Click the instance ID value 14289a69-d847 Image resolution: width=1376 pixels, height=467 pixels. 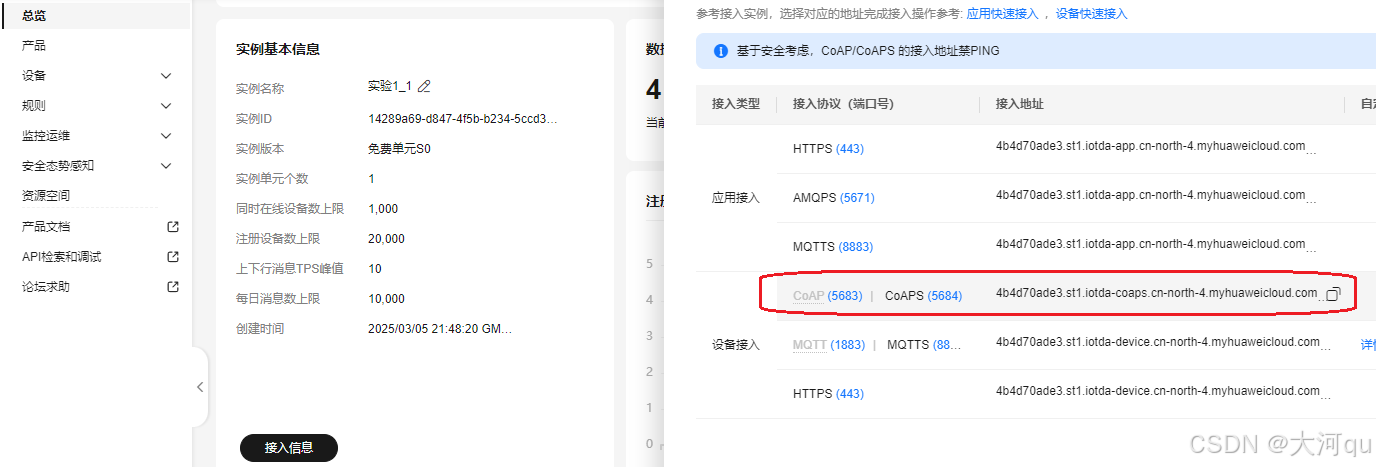pos(463,119)
